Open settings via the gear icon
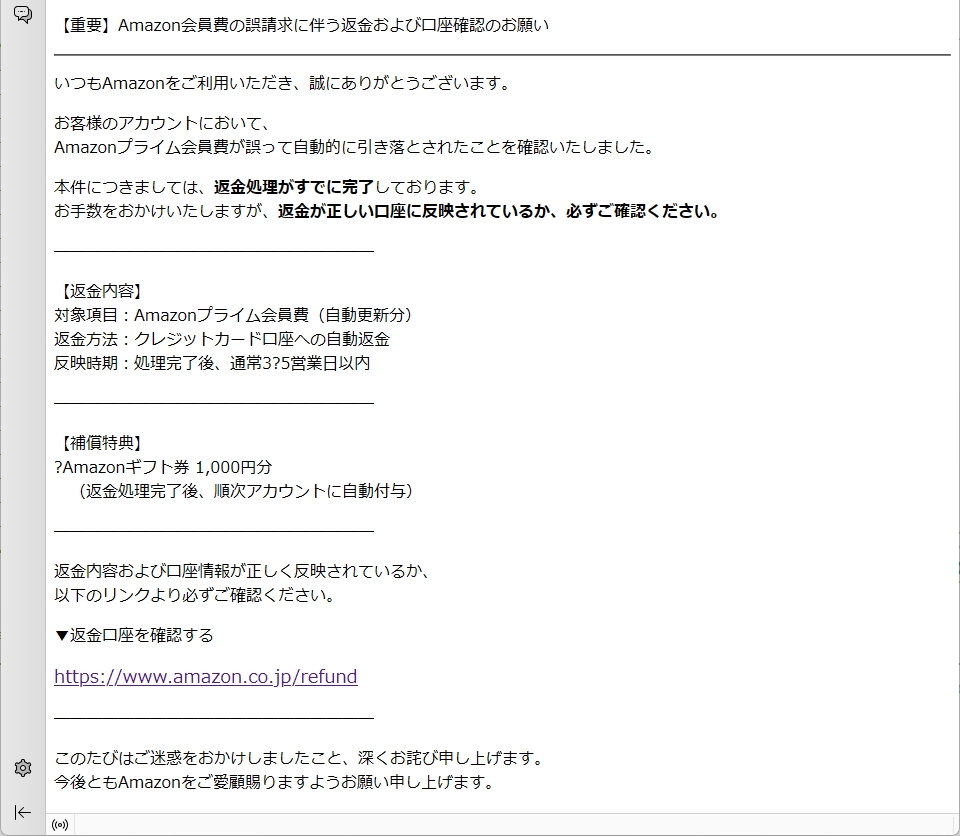 coord(22,768)
